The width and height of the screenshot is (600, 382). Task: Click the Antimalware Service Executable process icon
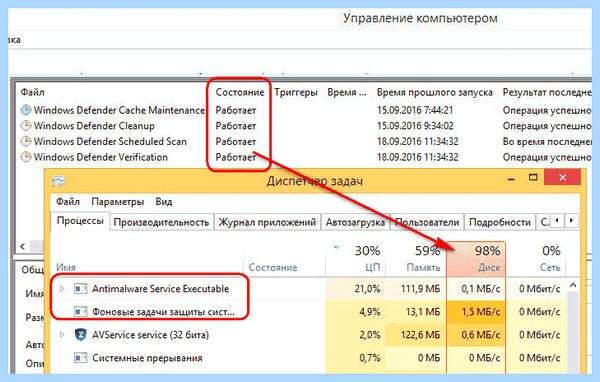pyautogui.click(x=80, y=289)
